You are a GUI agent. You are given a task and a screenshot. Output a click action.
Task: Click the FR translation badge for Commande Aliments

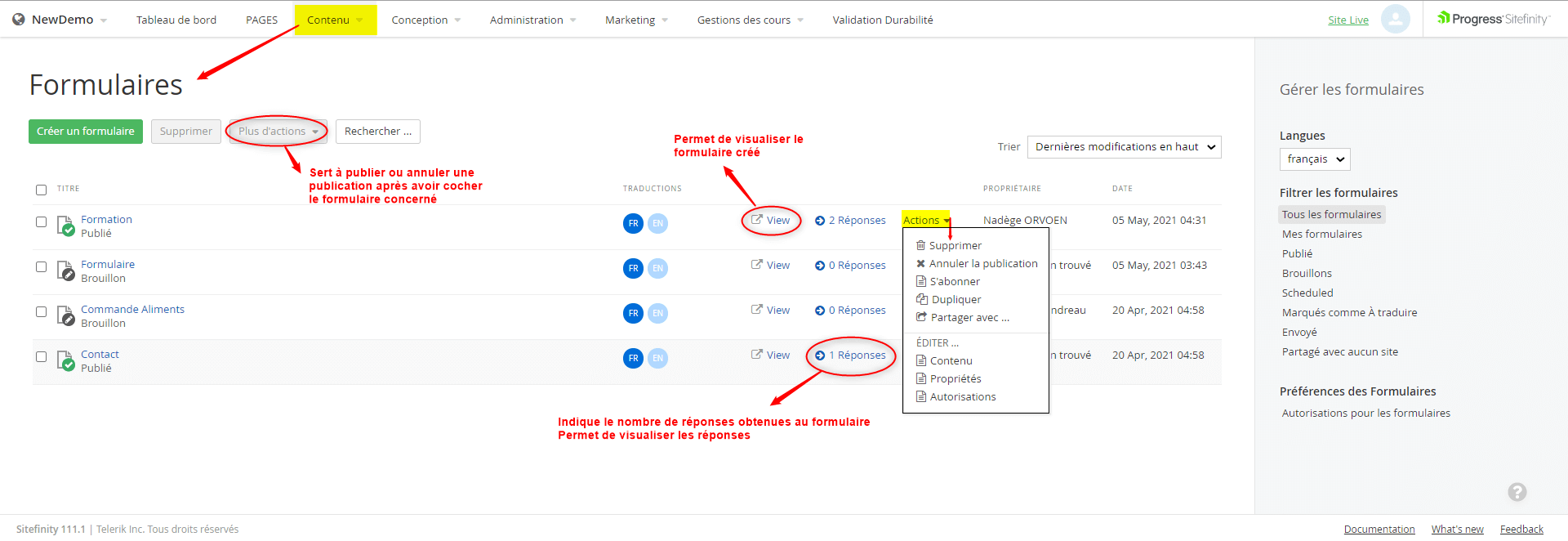633,313
